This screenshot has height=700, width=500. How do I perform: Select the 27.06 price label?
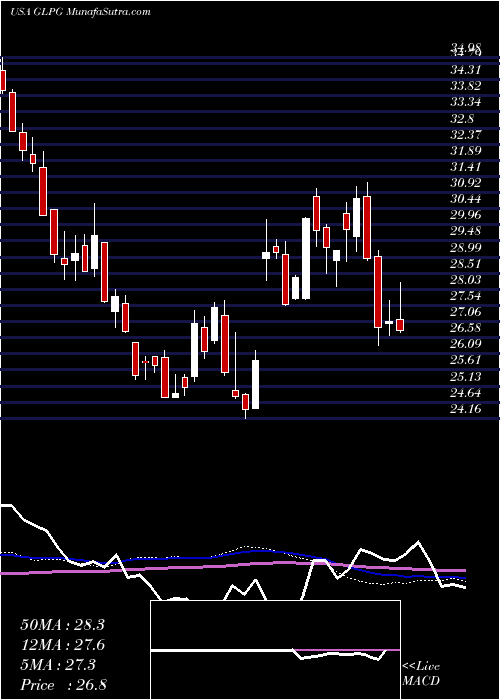466,311
